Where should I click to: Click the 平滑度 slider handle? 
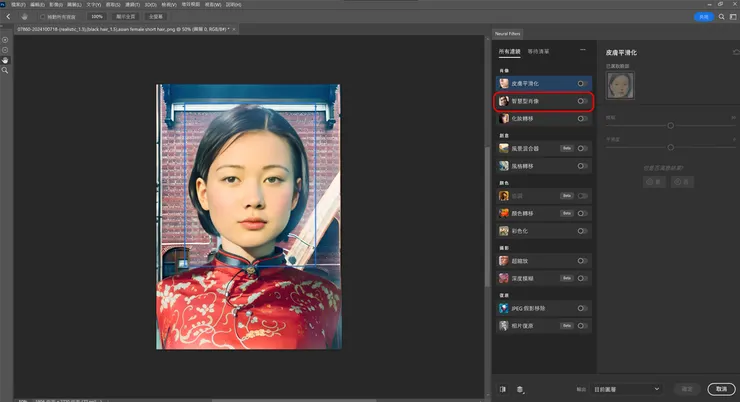[x=670, y=148]
